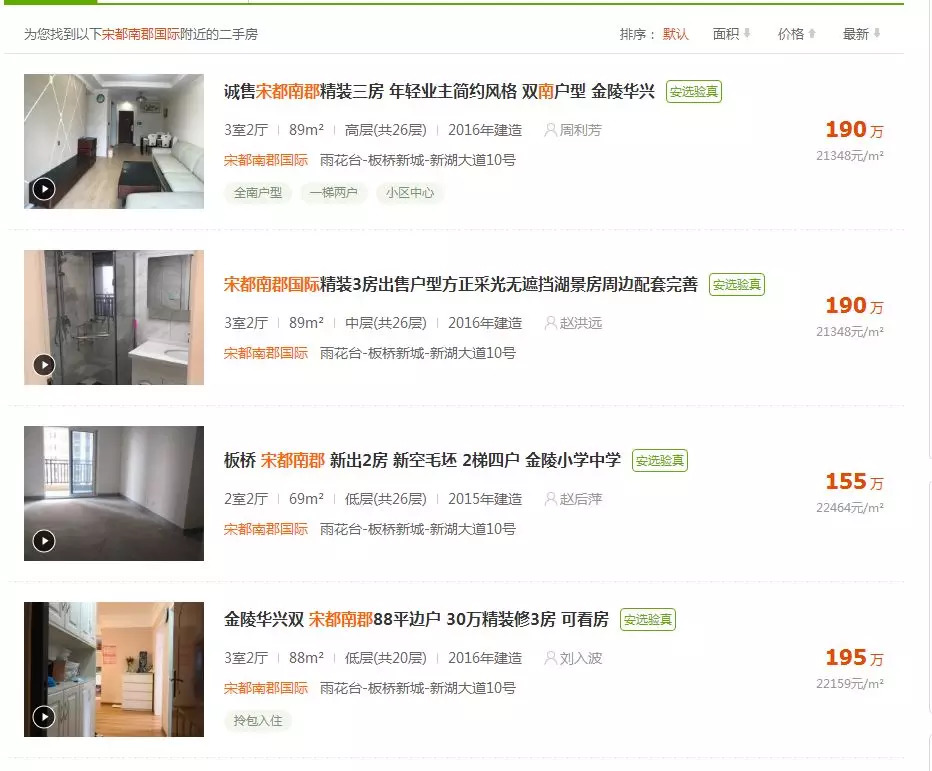This screenshot has height=771, width=932.
Task: Play video on first listing thumbnail
Action: pyautogui.click(x=43, y=189)
